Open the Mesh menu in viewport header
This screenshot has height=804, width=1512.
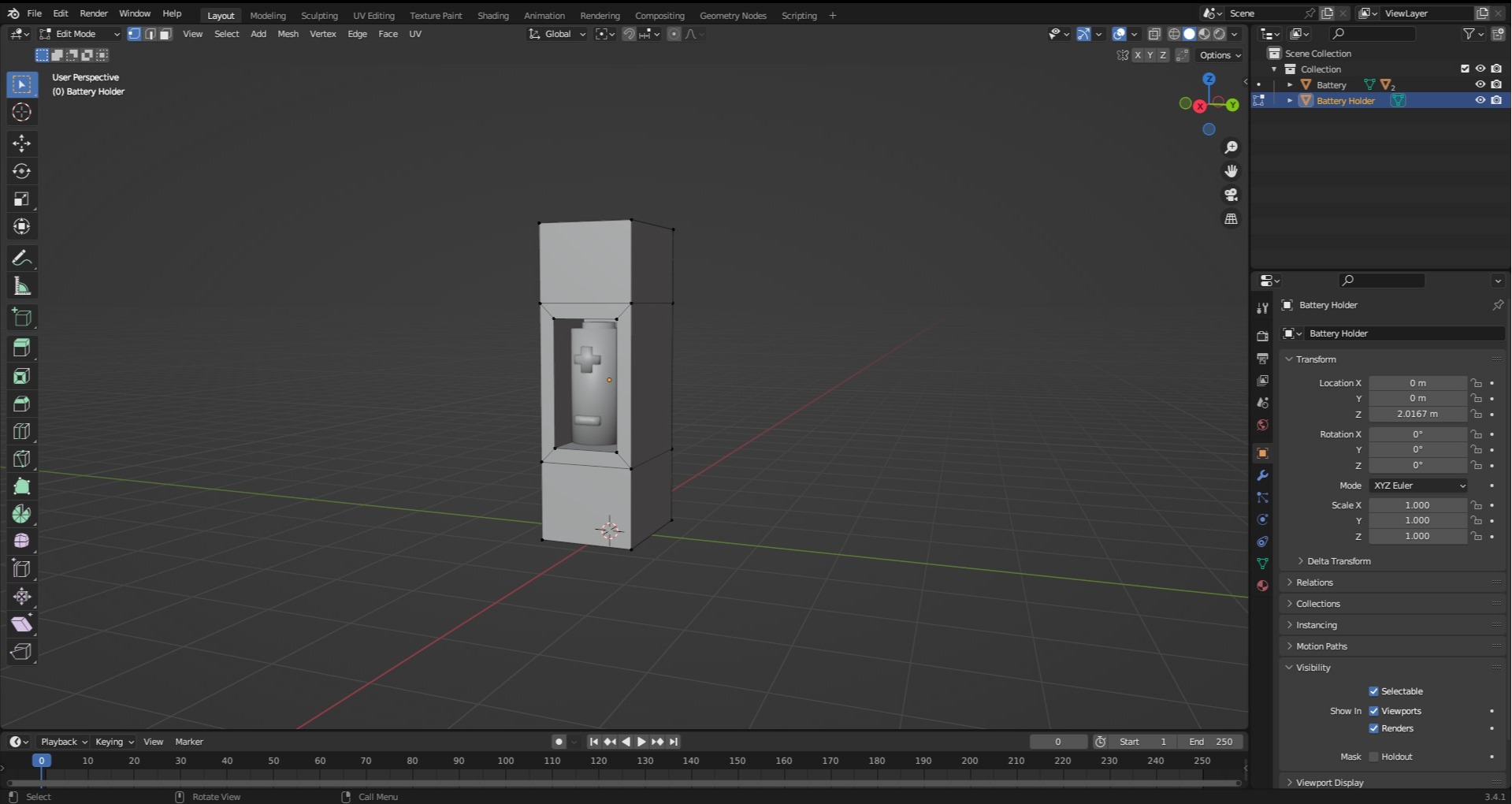(x=288, y=34)
